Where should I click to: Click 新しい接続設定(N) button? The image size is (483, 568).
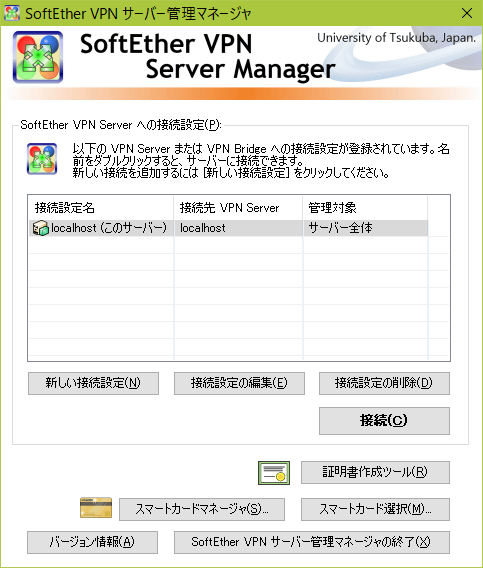point(93,383)
